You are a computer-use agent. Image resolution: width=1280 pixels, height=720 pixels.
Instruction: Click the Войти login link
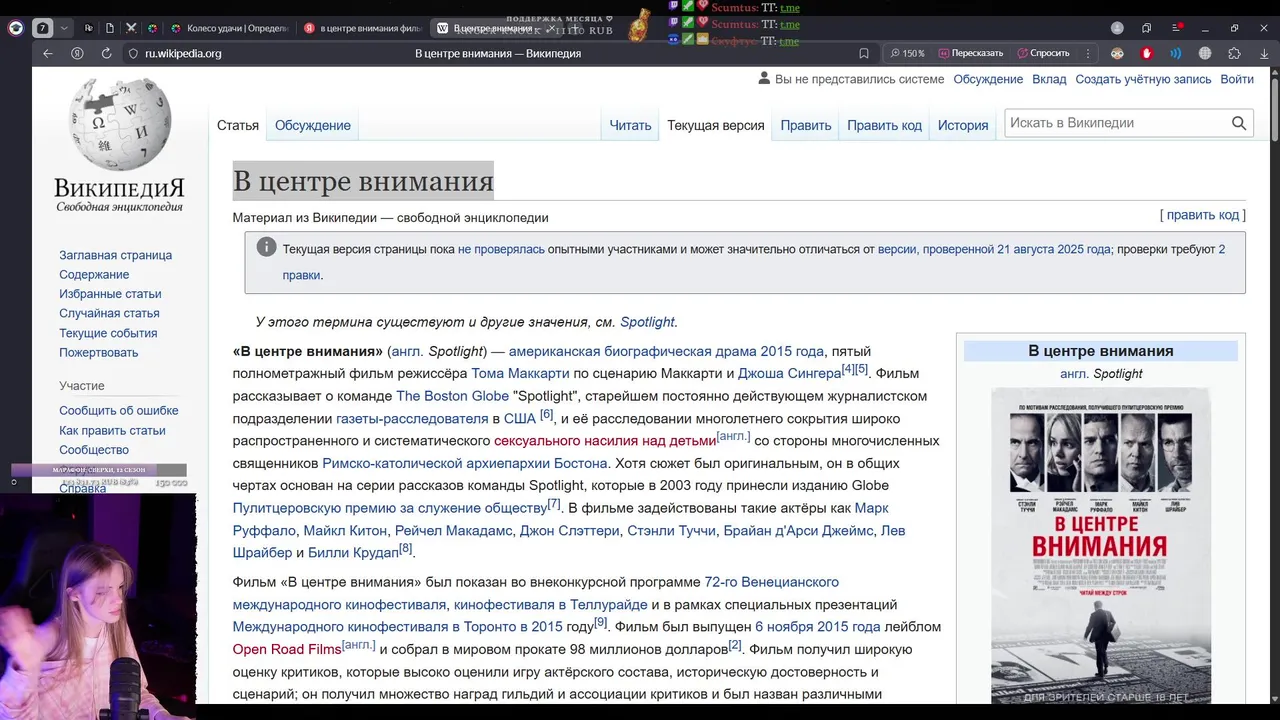click(1237, 79)
